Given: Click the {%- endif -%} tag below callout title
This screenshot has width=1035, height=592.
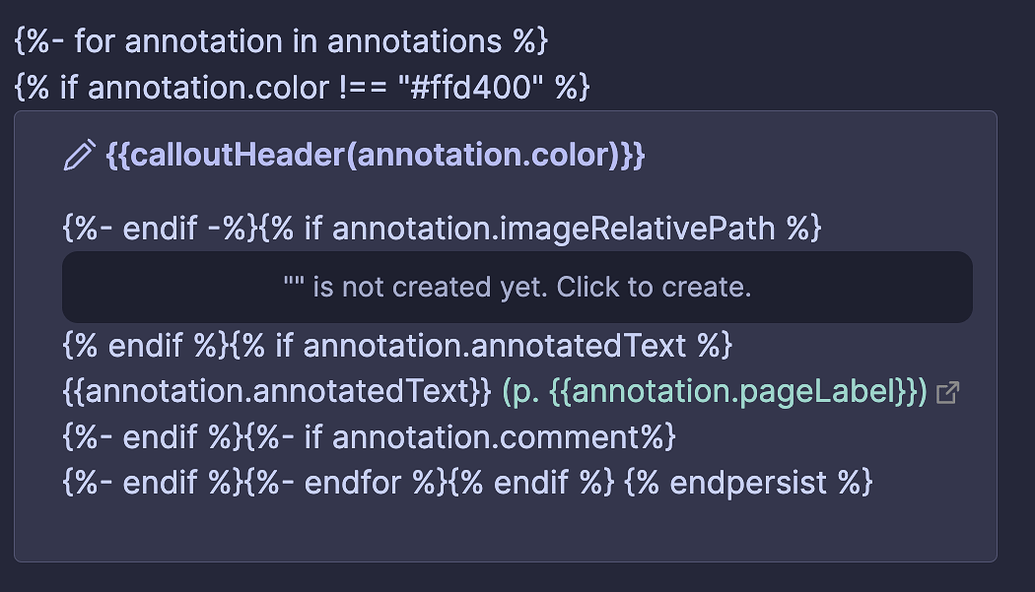Looking at the screenshot, I should tap(160, 228).
